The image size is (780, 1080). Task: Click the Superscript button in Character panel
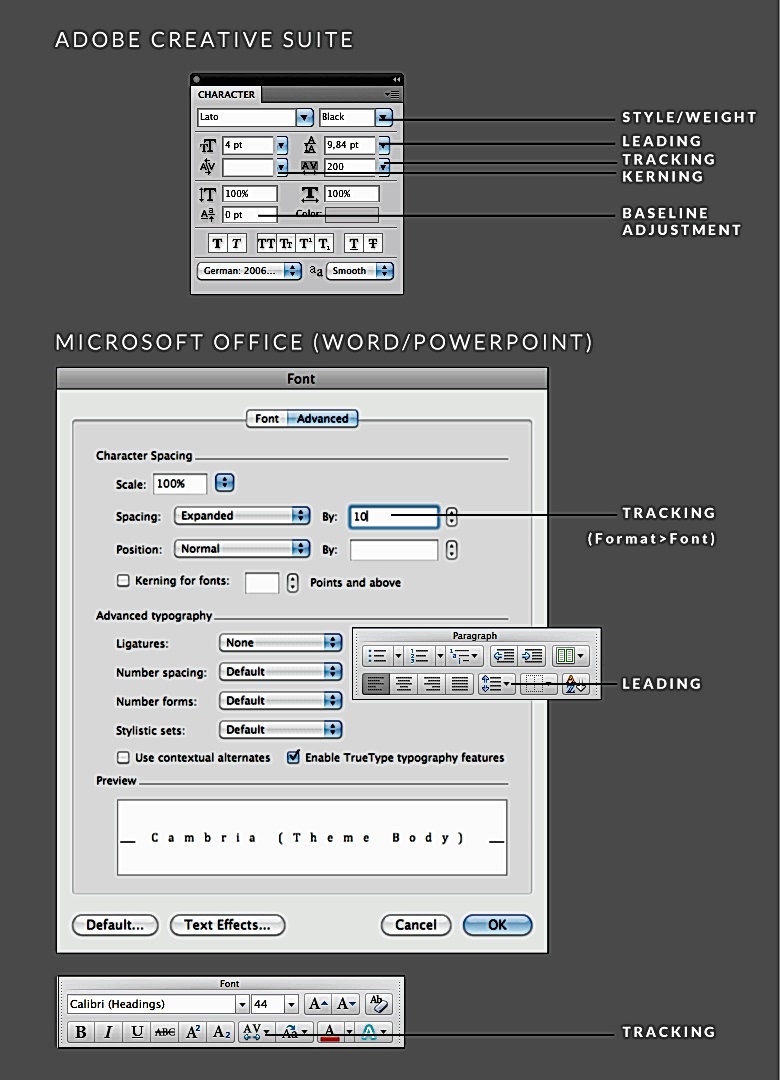(305, 243)
